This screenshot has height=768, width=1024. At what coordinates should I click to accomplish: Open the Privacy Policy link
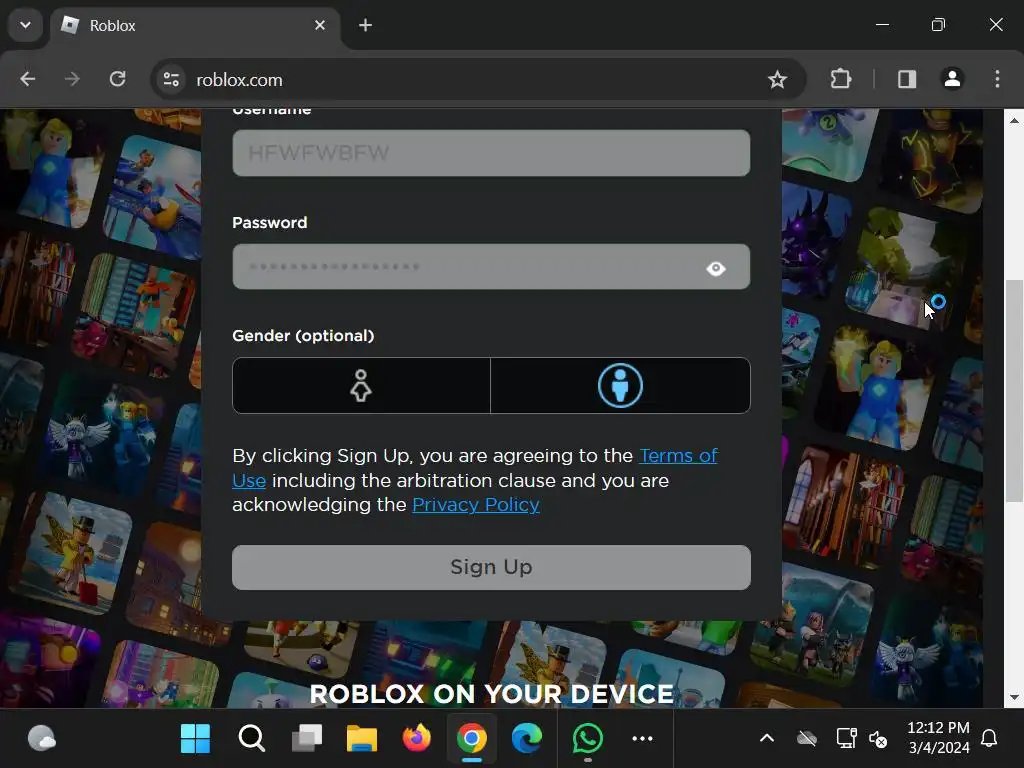point(475,505)
